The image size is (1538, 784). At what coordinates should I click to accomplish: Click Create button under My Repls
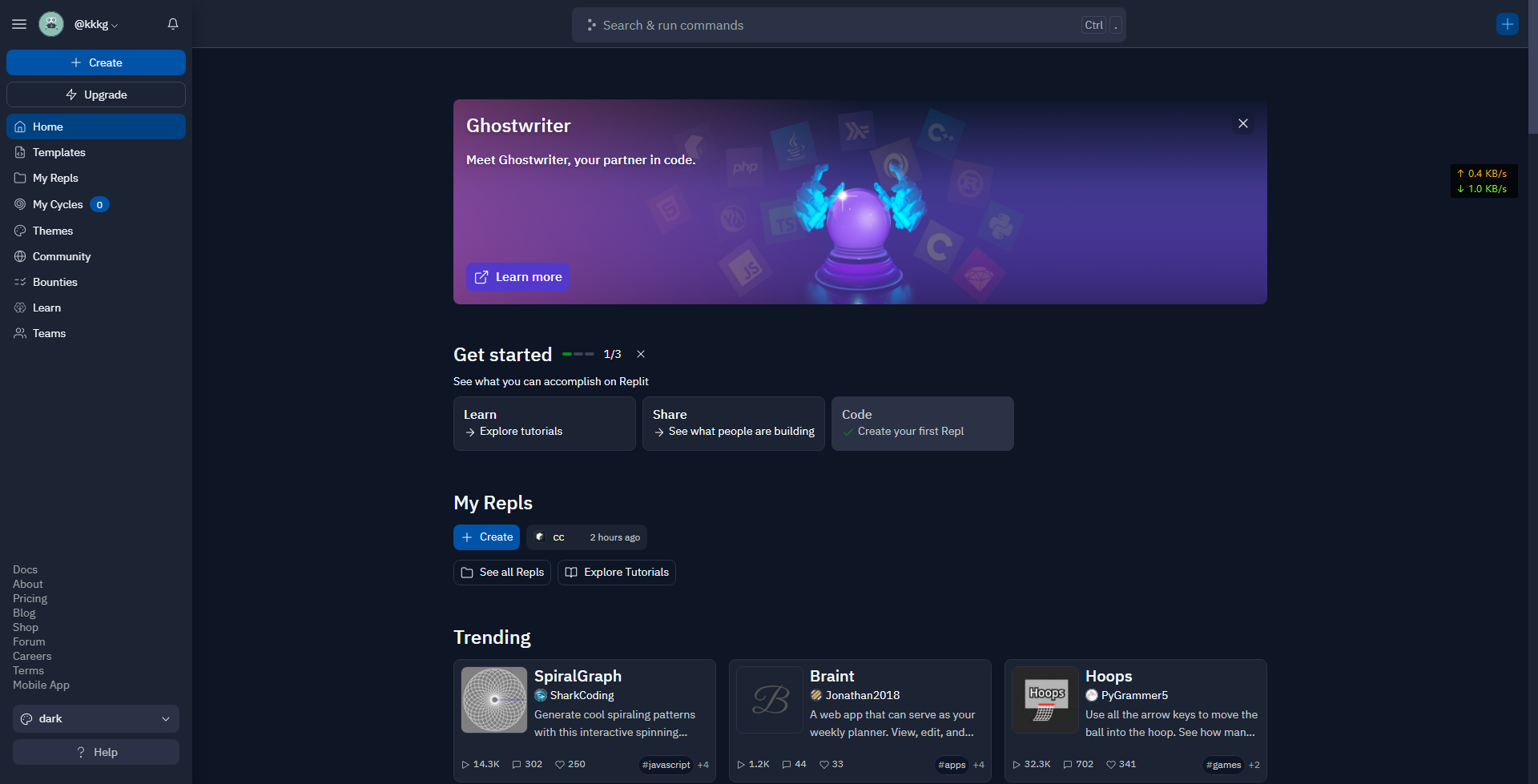coord(486,537)
